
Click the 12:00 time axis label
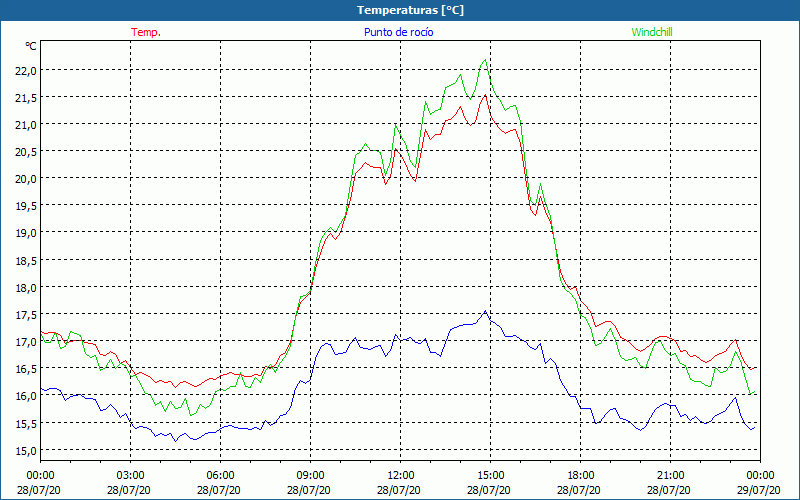(401, 475)
